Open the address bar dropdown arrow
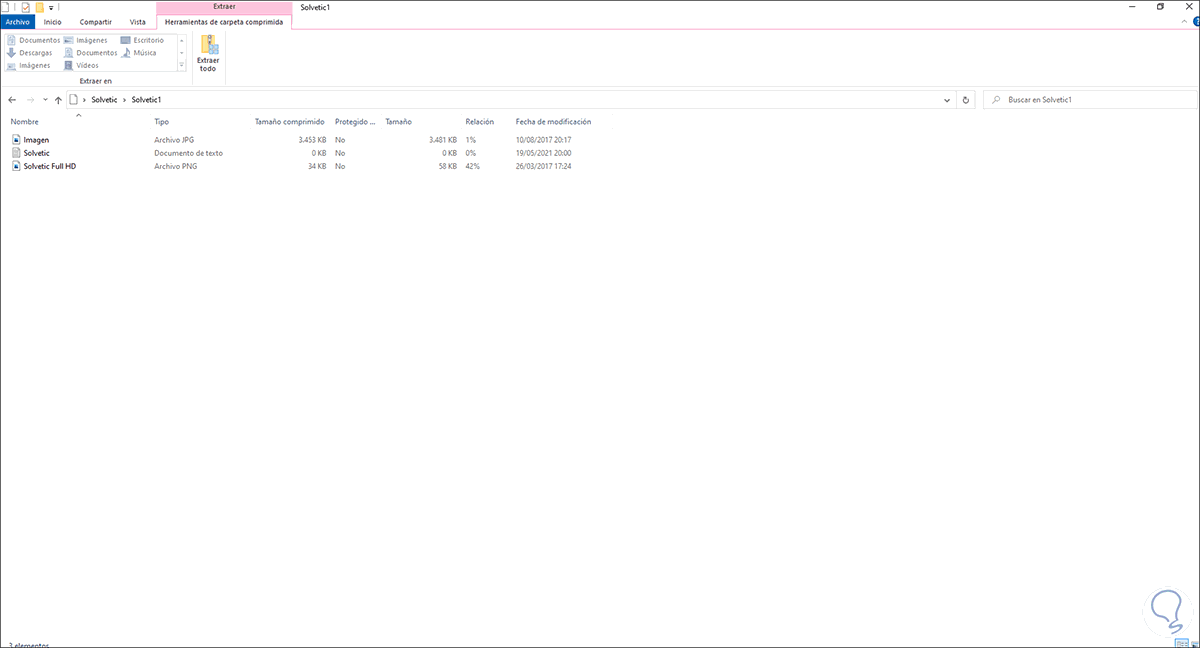This screenshot has width=1200, height=648. tap(946, 99)
